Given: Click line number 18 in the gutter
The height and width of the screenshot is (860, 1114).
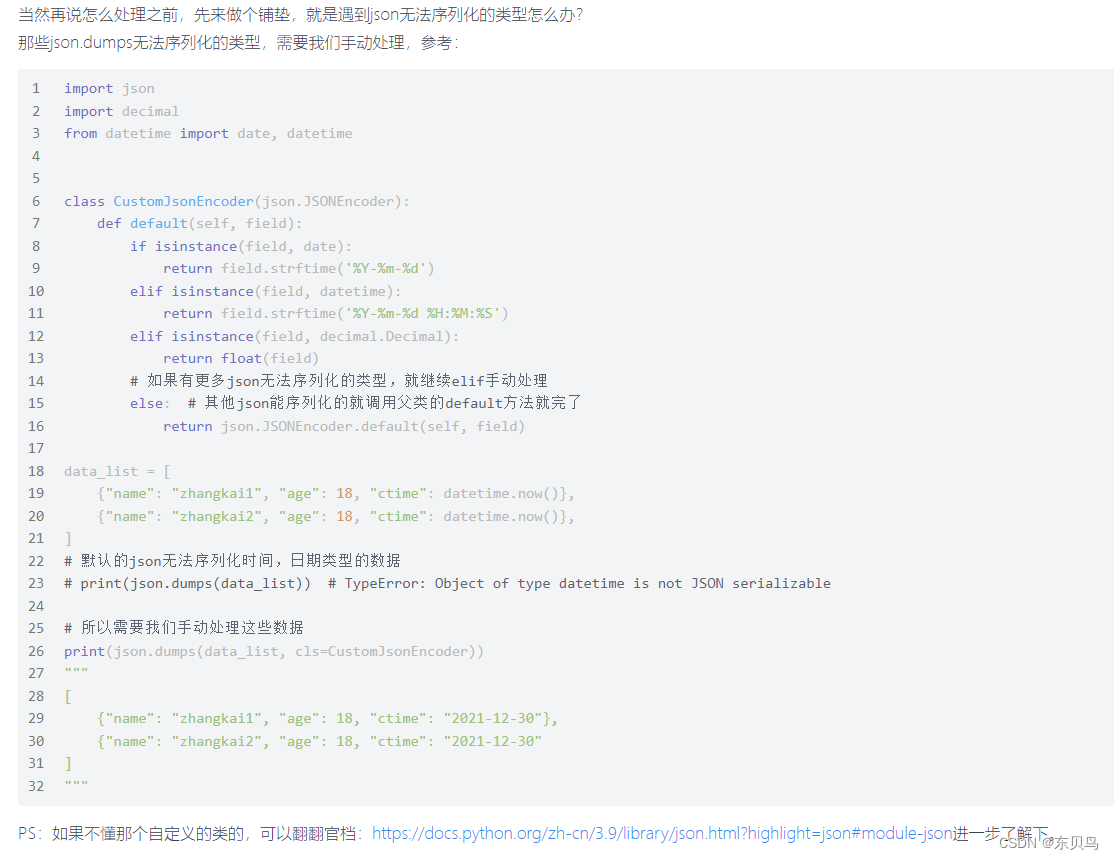Looking at the screenshot, I should point(36,471).
